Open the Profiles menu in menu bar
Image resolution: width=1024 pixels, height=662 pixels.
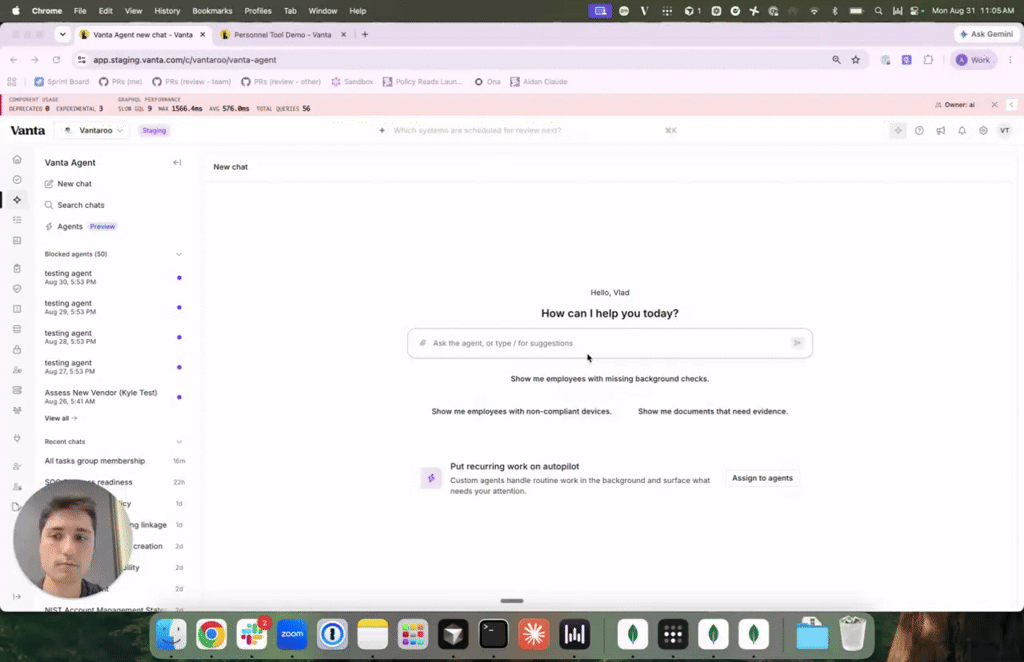click(x=257, y=10)
